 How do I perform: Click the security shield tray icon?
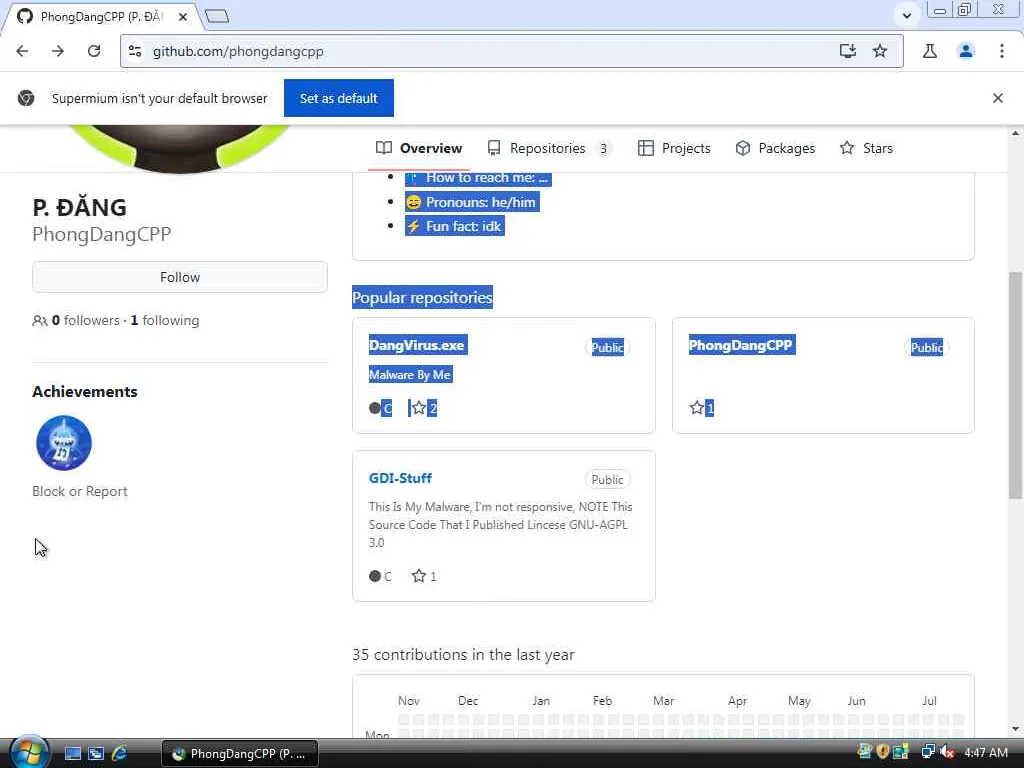pos(883,752)
